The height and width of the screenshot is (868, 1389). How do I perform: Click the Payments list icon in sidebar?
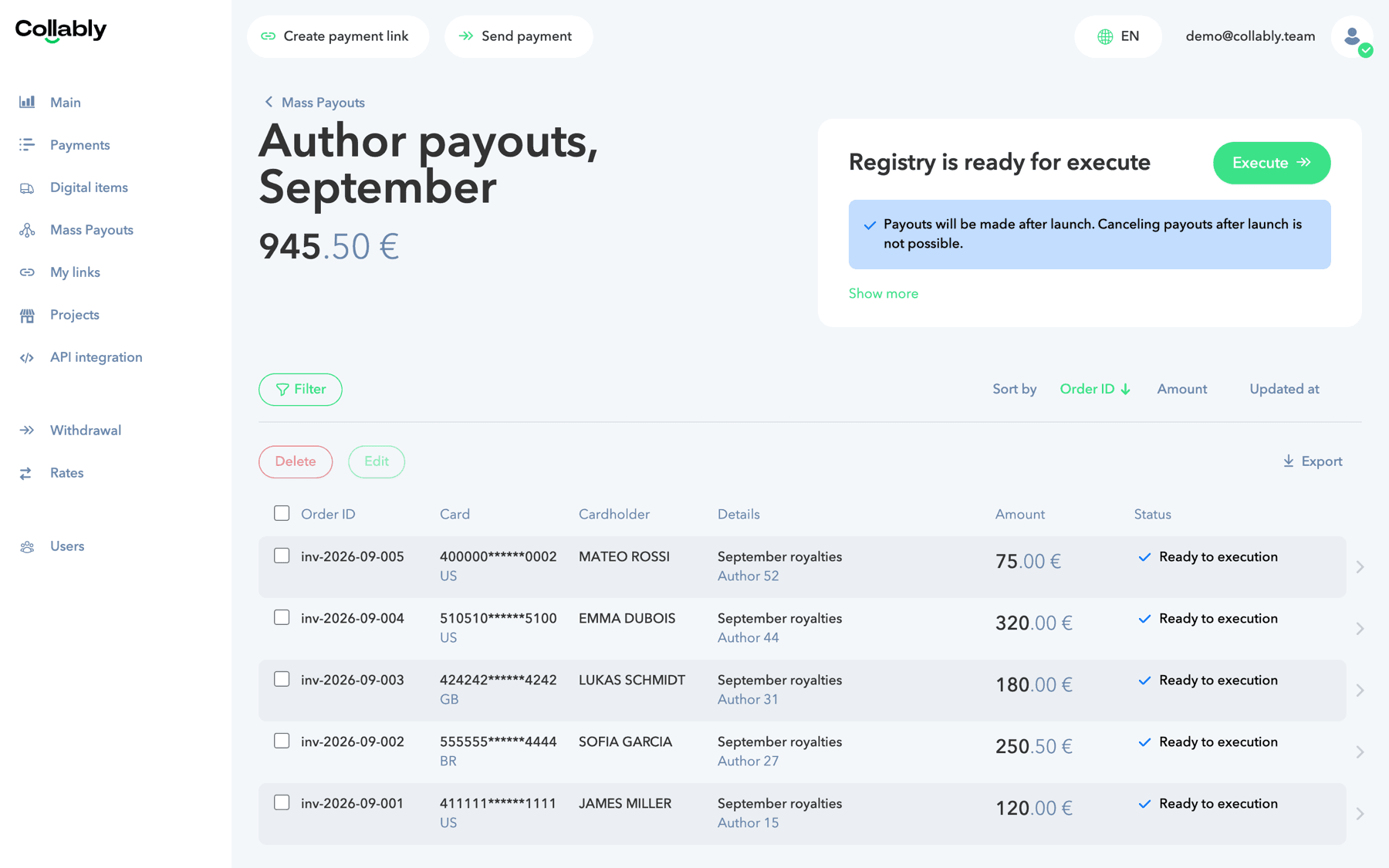tap(27, 144)
